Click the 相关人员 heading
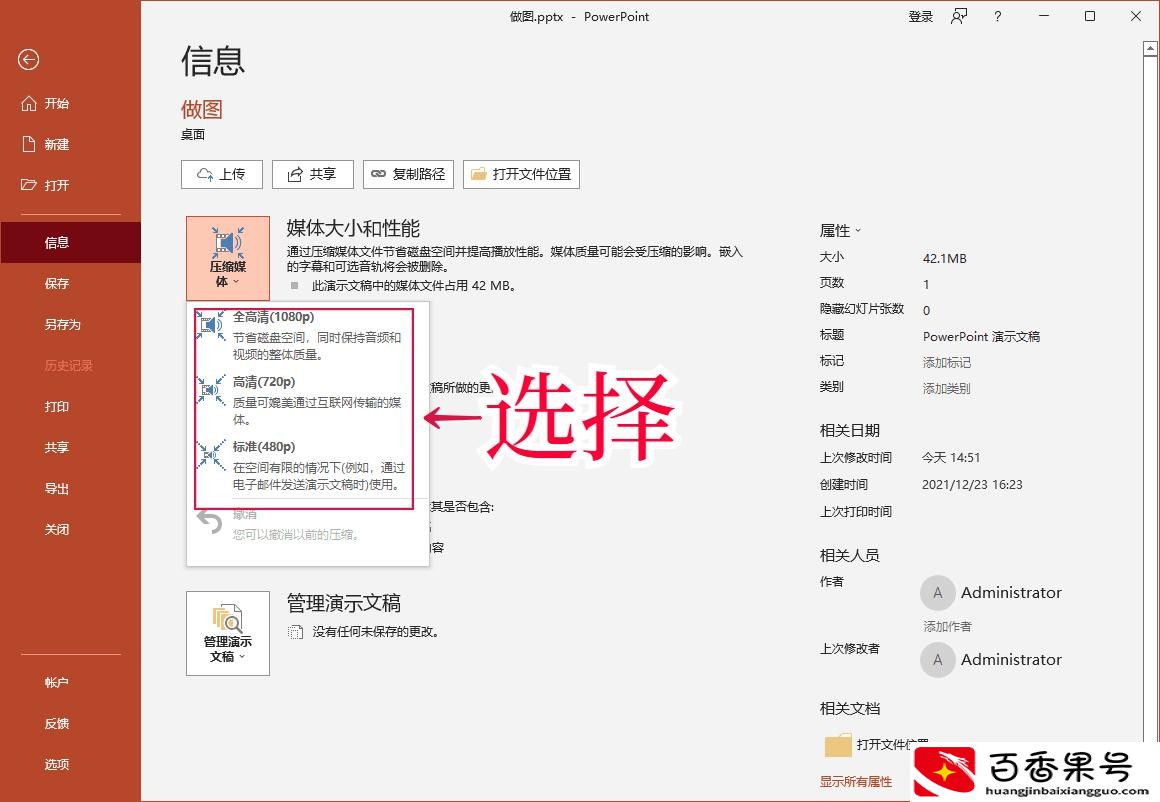The height and width of the screenshot is (802, 1160). (x=850, y=556)
